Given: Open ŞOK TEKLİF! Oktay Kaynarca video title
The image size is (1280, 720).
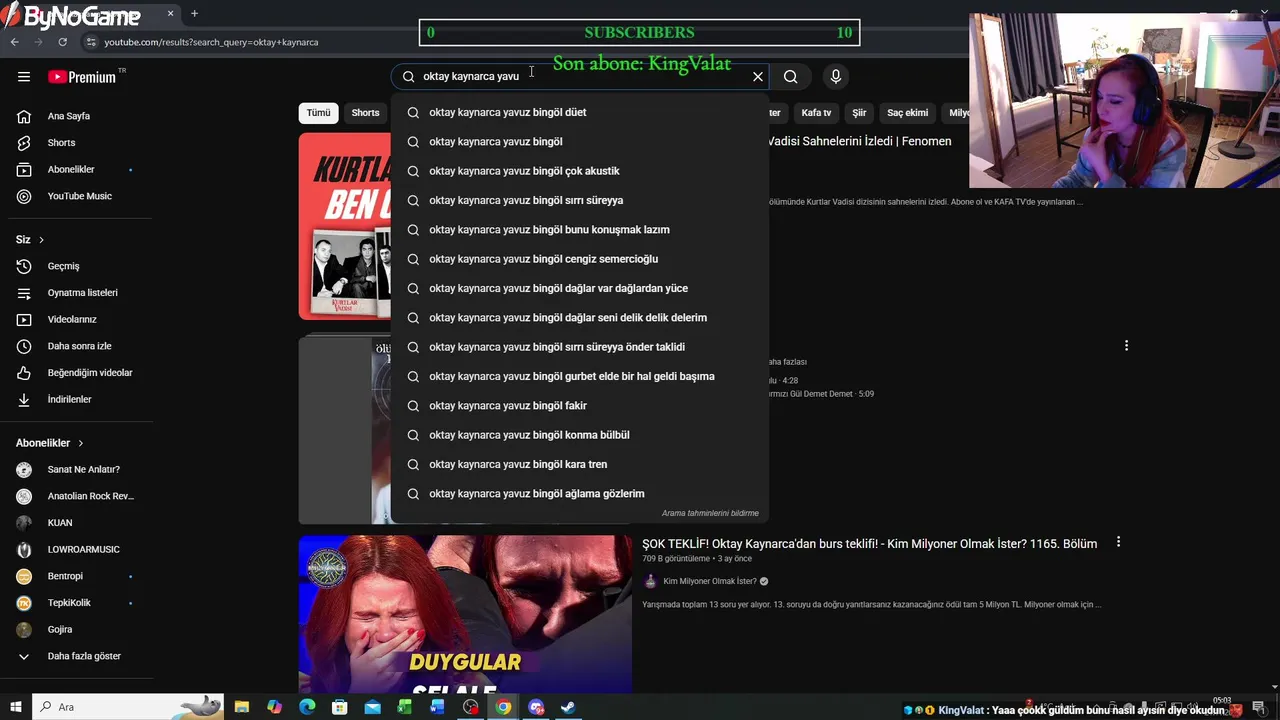Looking at the screenshot, I should [x=869, y=544].
